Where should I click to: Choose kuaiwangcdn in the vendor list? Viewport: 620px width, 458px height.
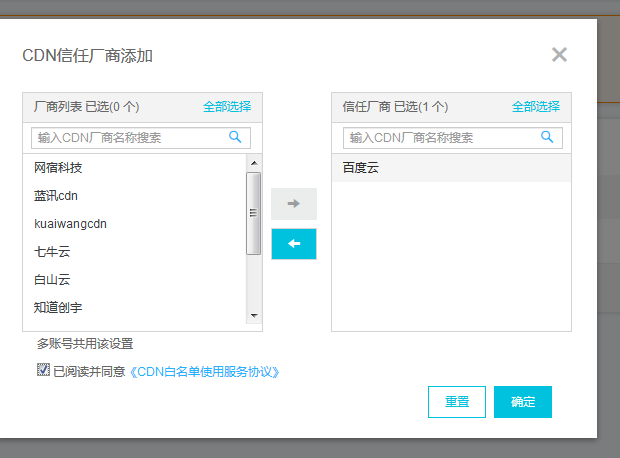click(70, 224)
